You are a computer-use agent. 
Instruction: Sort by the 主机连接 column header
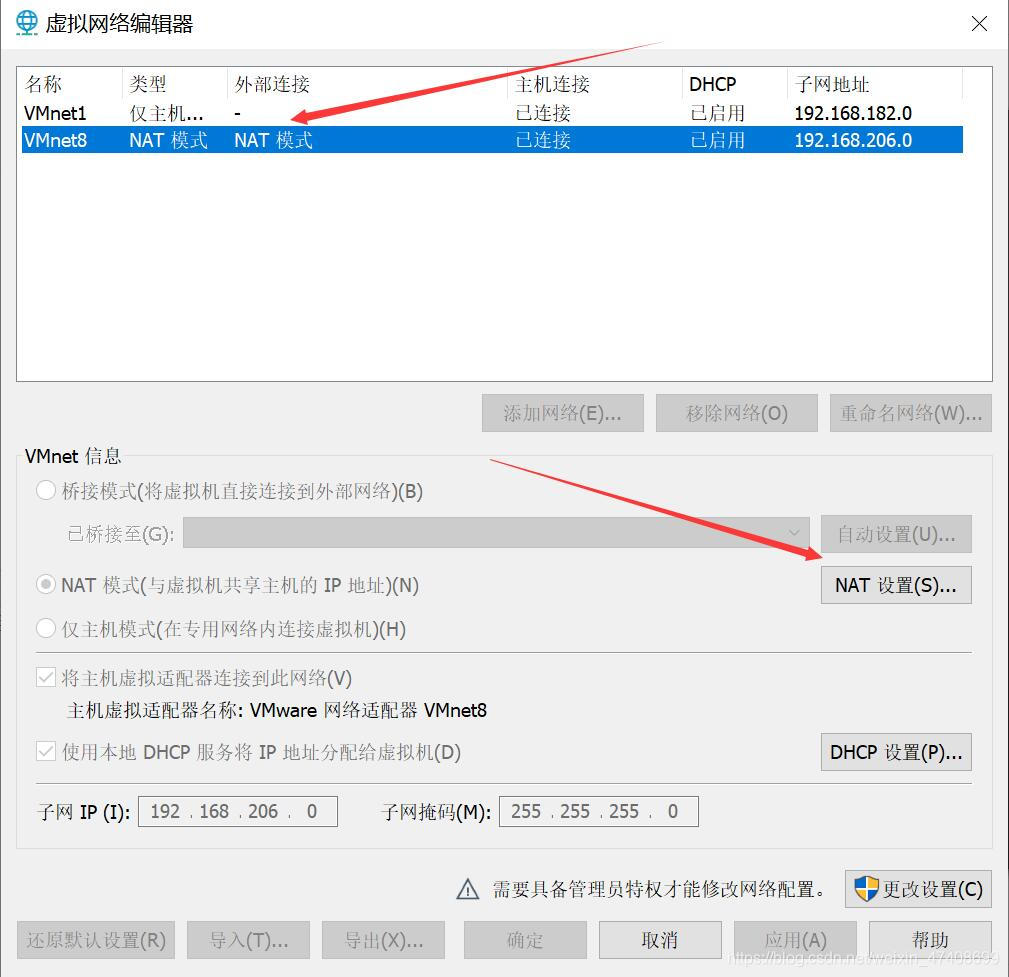click(x=595, y=84)
